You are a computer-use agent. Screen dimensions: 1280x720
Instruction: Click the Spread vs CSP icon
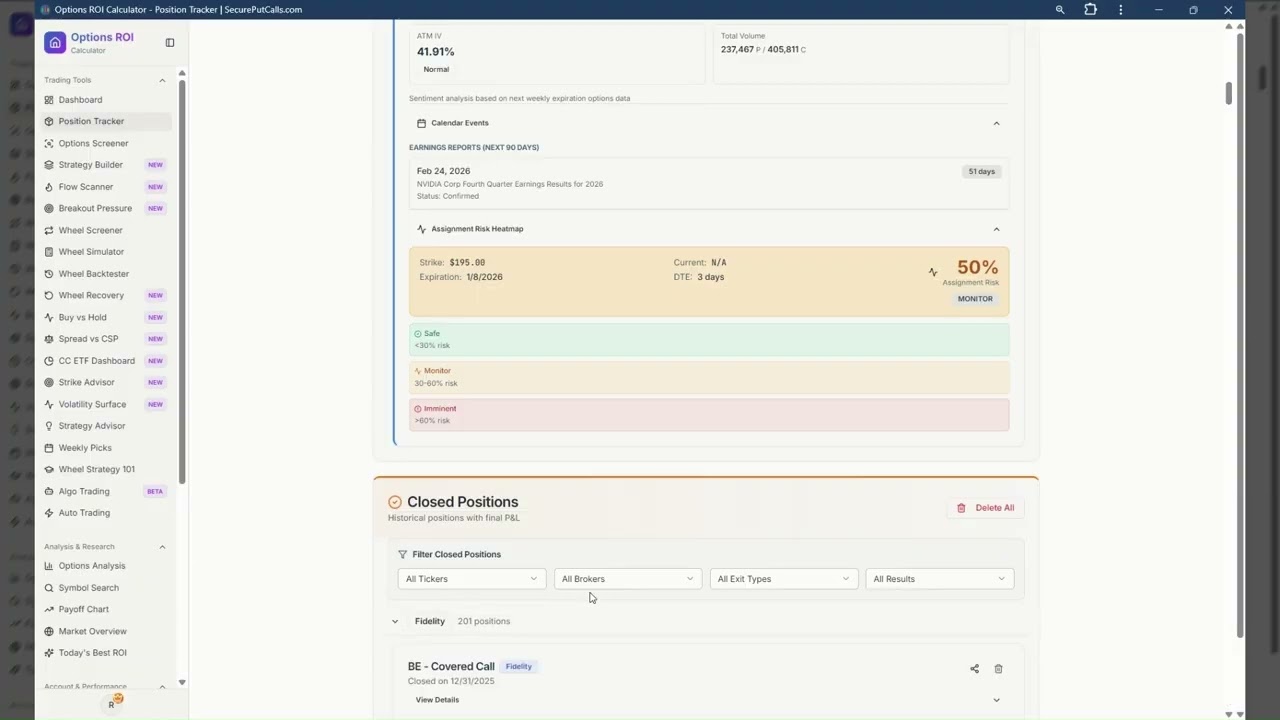click(x=49, y=339)
